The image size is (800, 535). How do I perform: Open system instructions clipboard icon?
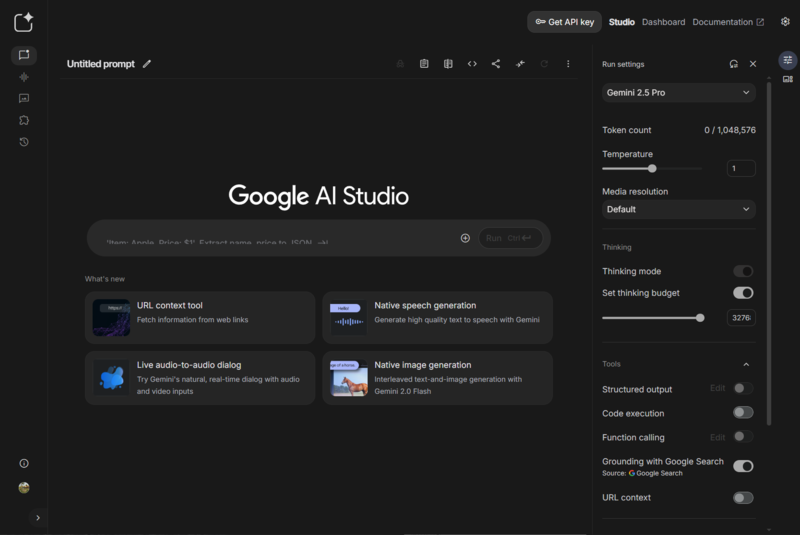click(x=424, y=64)
